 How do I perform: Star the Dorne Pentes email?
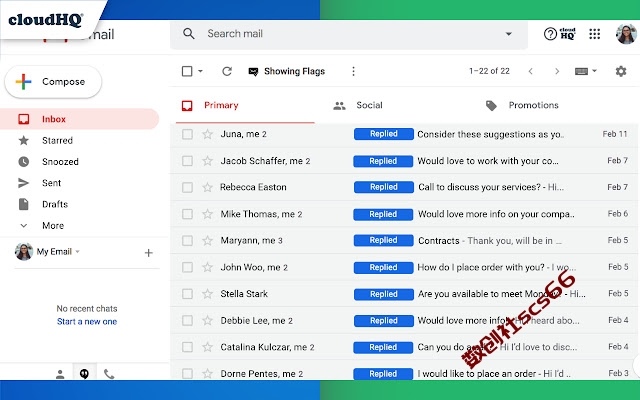[x=208, y=373]
